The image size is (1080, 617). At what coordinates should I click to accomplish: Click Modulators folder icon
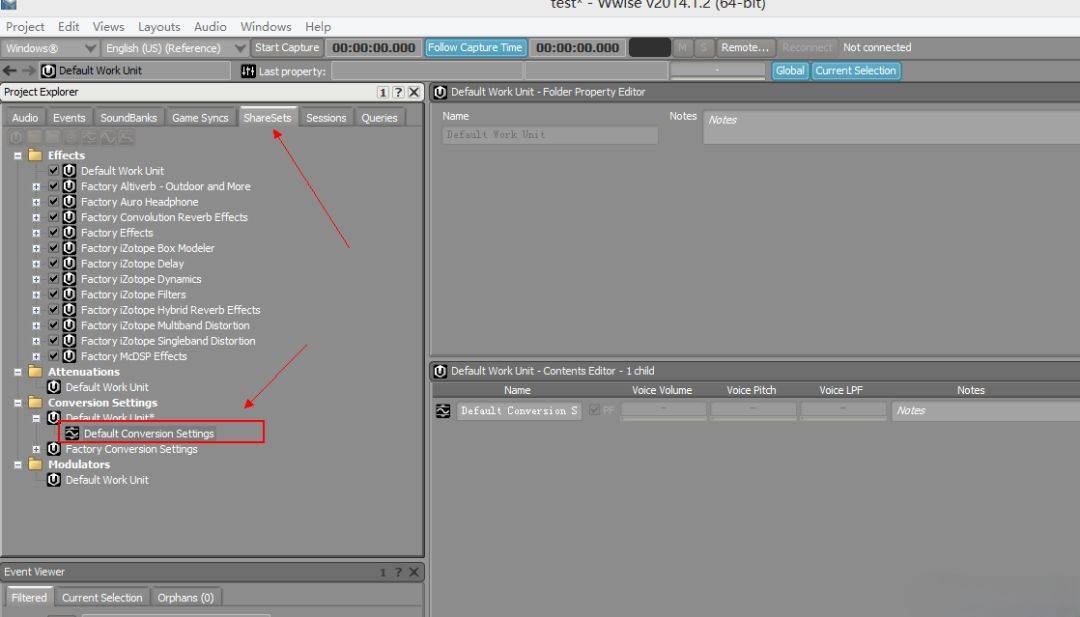35,465
